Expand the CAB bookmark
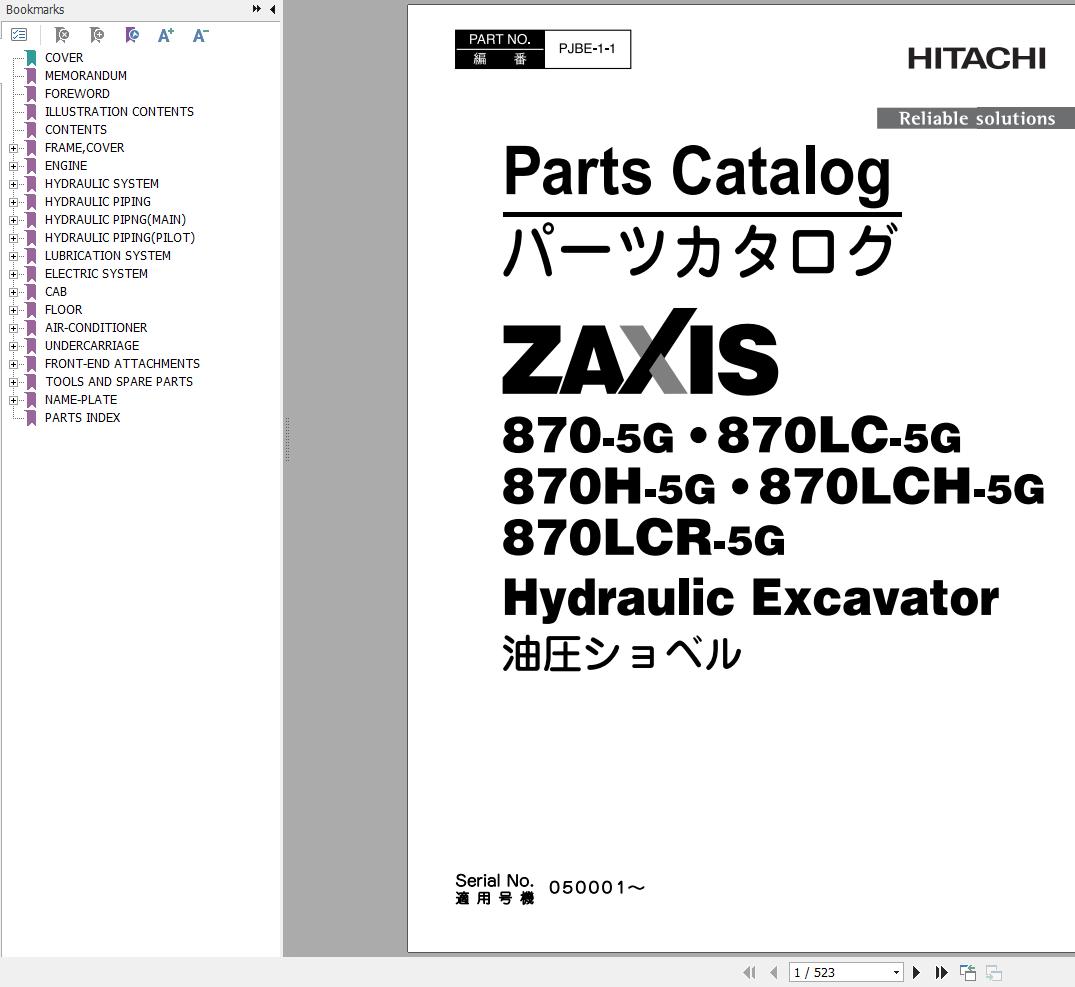Image resolution: width=1075 pixels, height=987 pixels. tap(13, 292)
